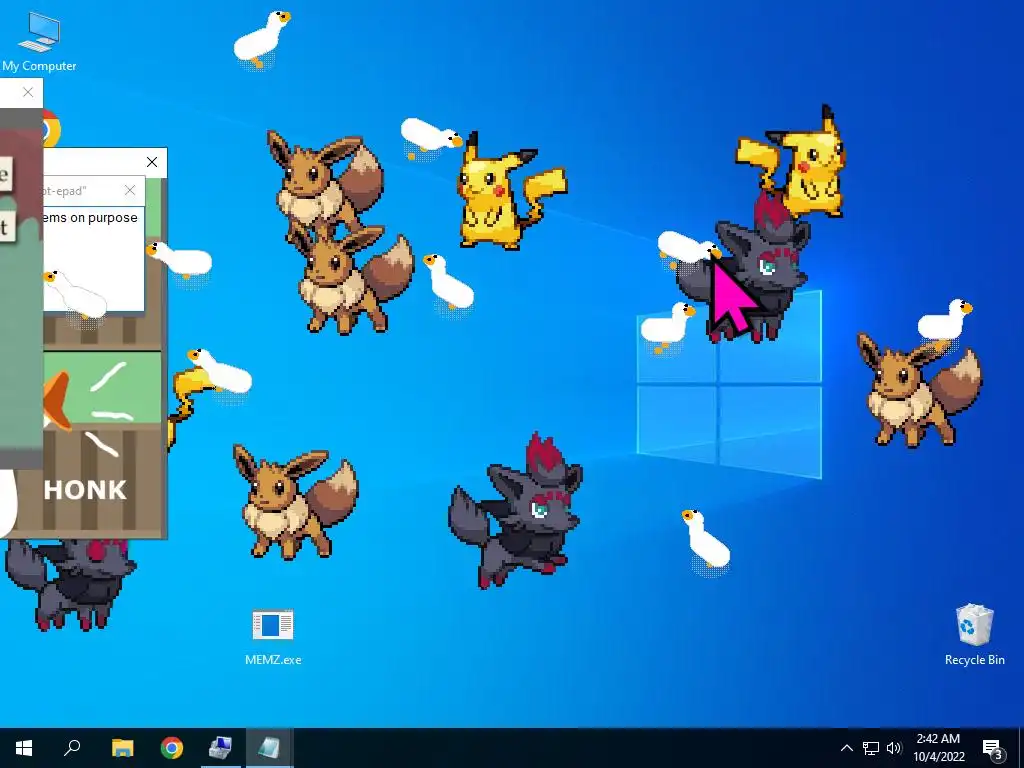
Task: Select the MEMZ.exe desktop file
Action: 273,637
